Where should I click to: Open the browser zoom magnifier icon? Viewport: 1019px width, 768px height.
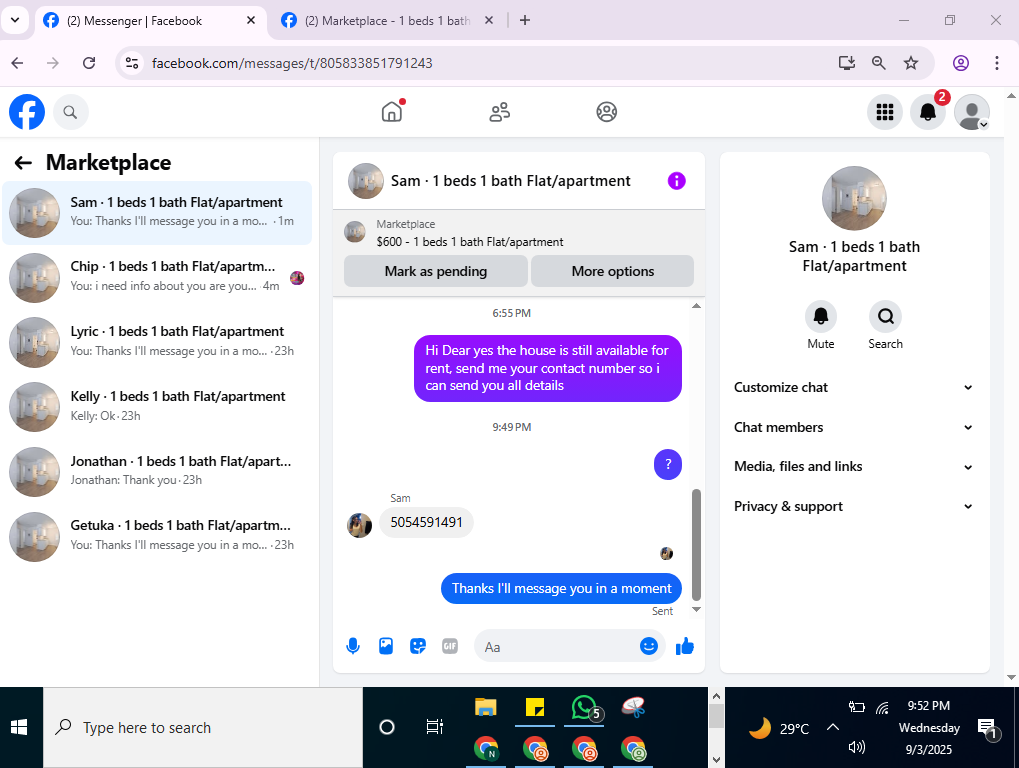point(879,63)
